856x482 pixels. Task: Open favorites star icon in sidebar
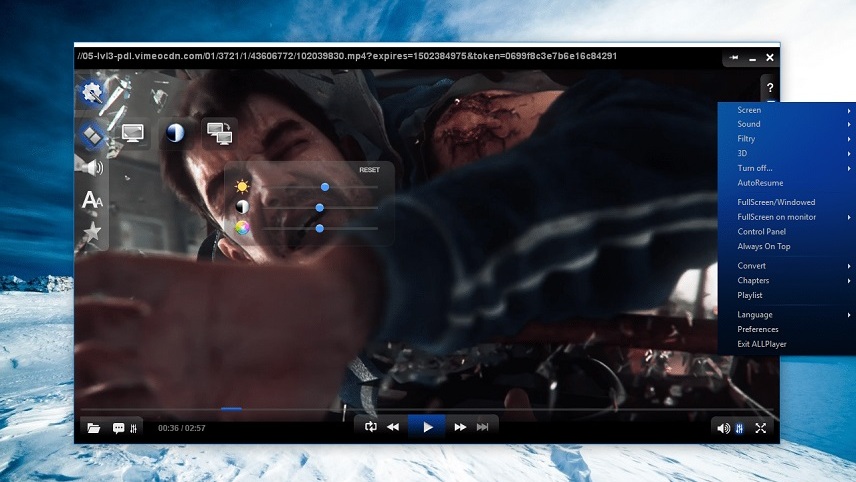92,231
